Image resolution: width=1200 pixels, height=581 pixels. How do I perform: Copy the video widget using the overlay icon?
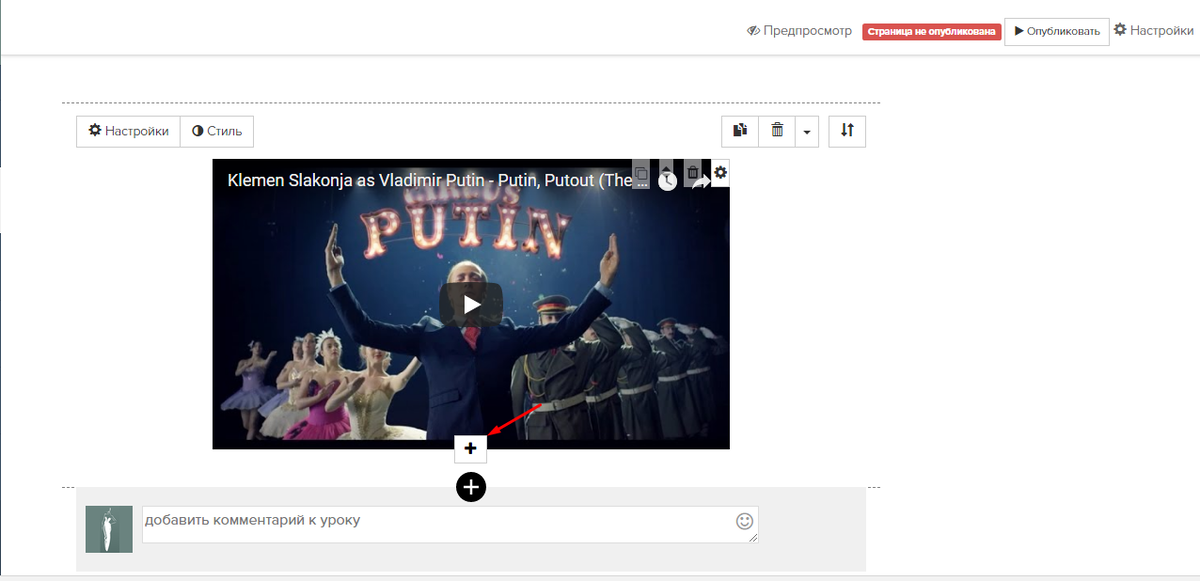pyautogui.click(x=642, y=173)
